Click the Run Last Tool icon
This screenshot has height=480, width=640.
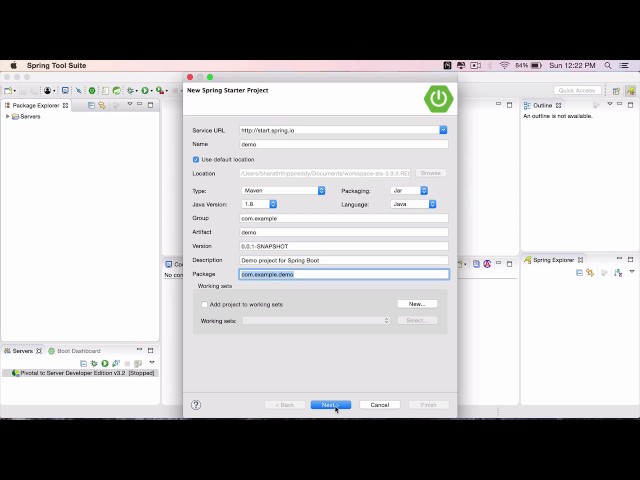(x=160, y=91)
